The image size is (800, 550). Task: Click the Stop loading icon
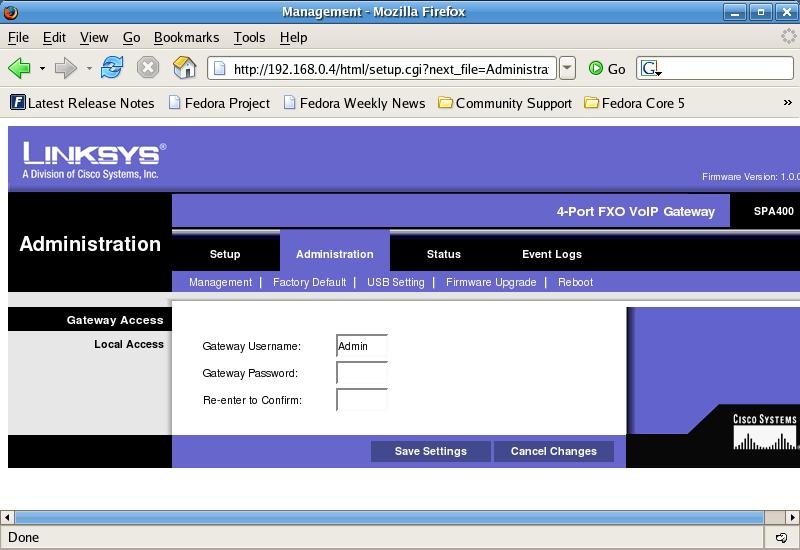click(x=148, y=68)
